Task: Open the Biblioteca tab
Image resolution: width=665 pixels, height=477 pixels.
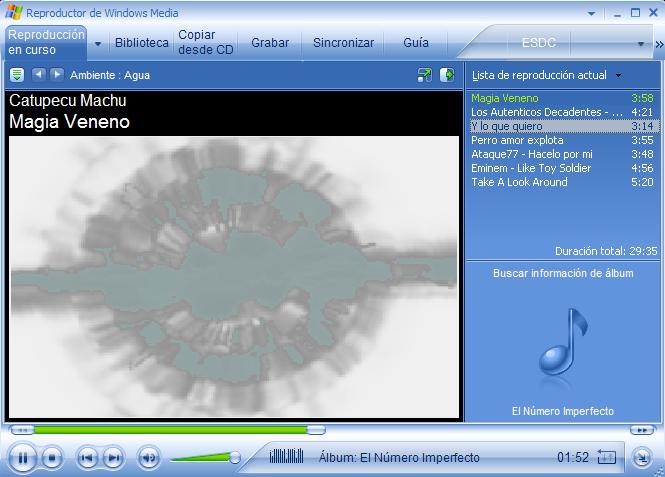Action: pos(142,42)
